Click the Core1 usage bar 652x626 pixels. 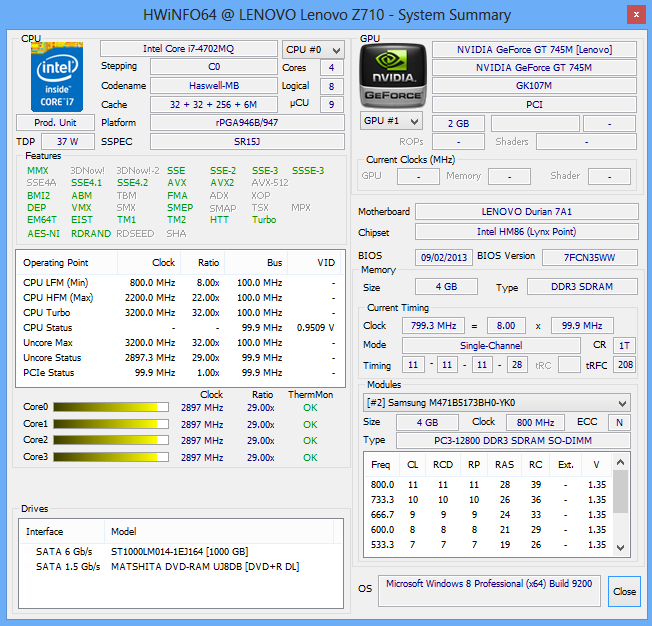111,424
